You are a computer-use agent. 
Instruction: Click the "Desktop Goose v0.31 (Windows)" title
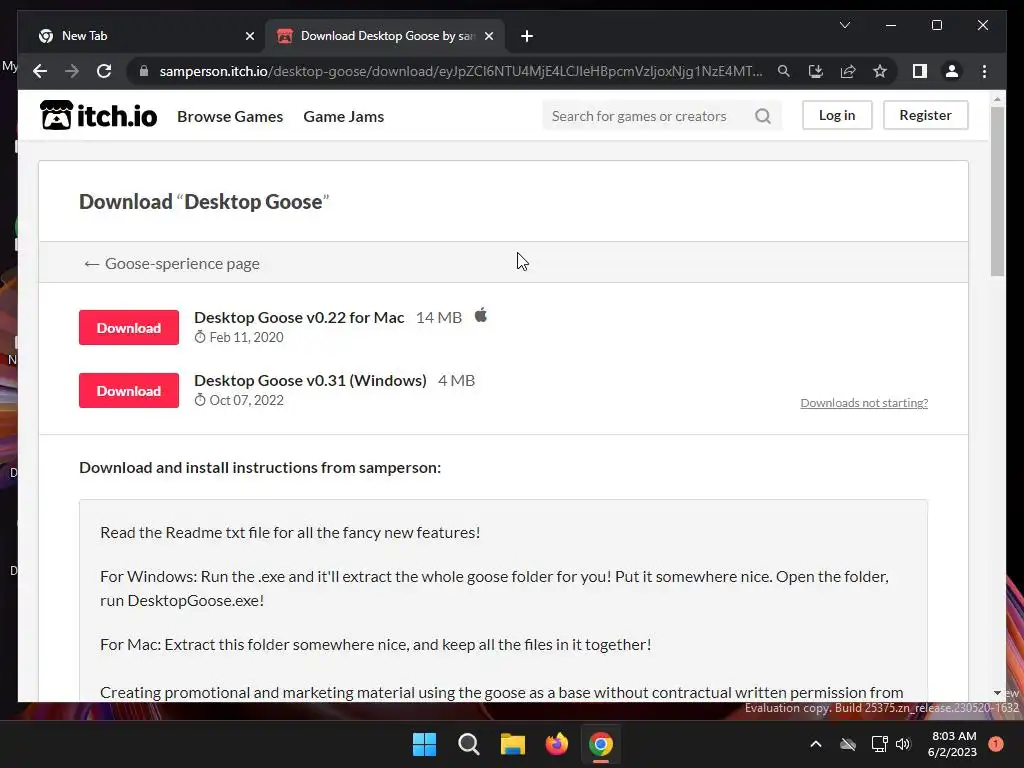point(310,380)
